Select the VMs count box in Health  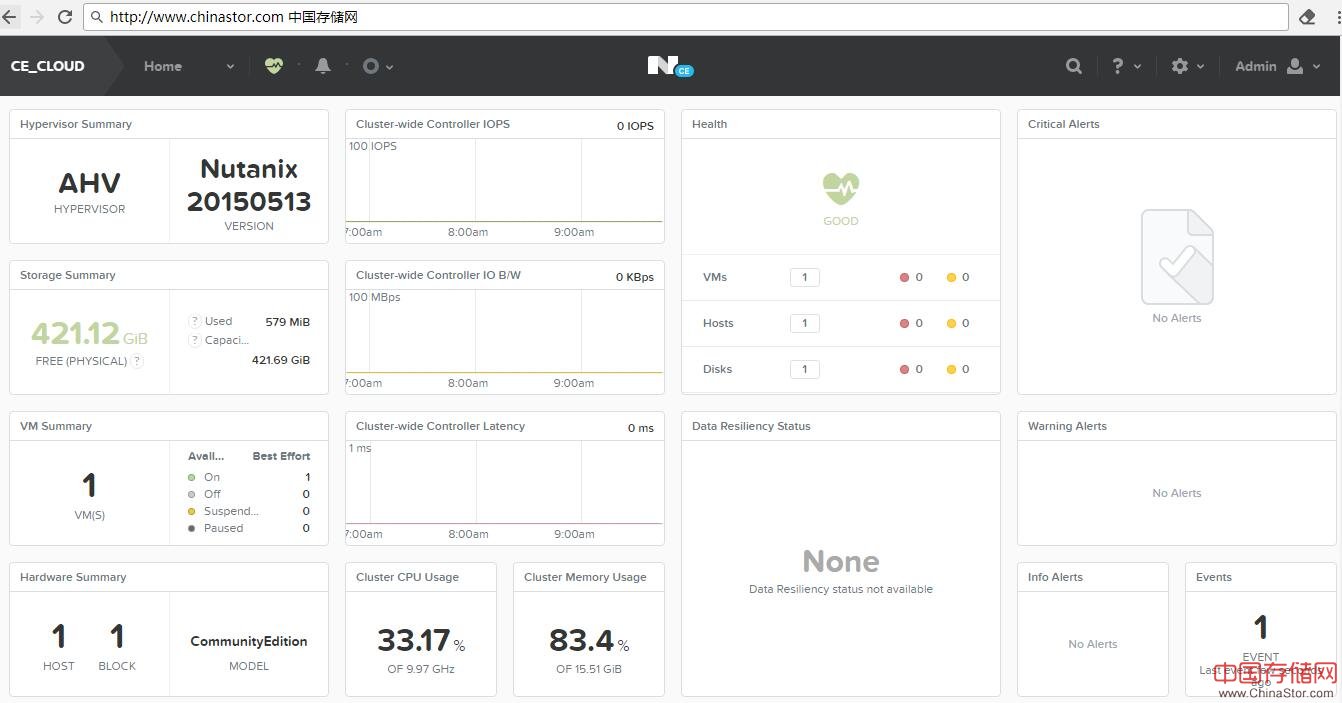point(804,277)
